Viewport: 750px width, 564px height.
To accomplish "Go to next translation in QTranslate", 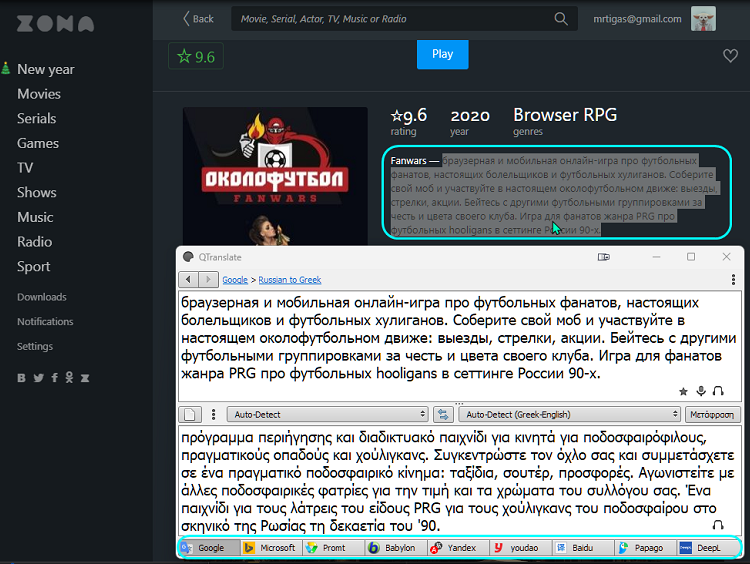I will (x=208, y=279).
